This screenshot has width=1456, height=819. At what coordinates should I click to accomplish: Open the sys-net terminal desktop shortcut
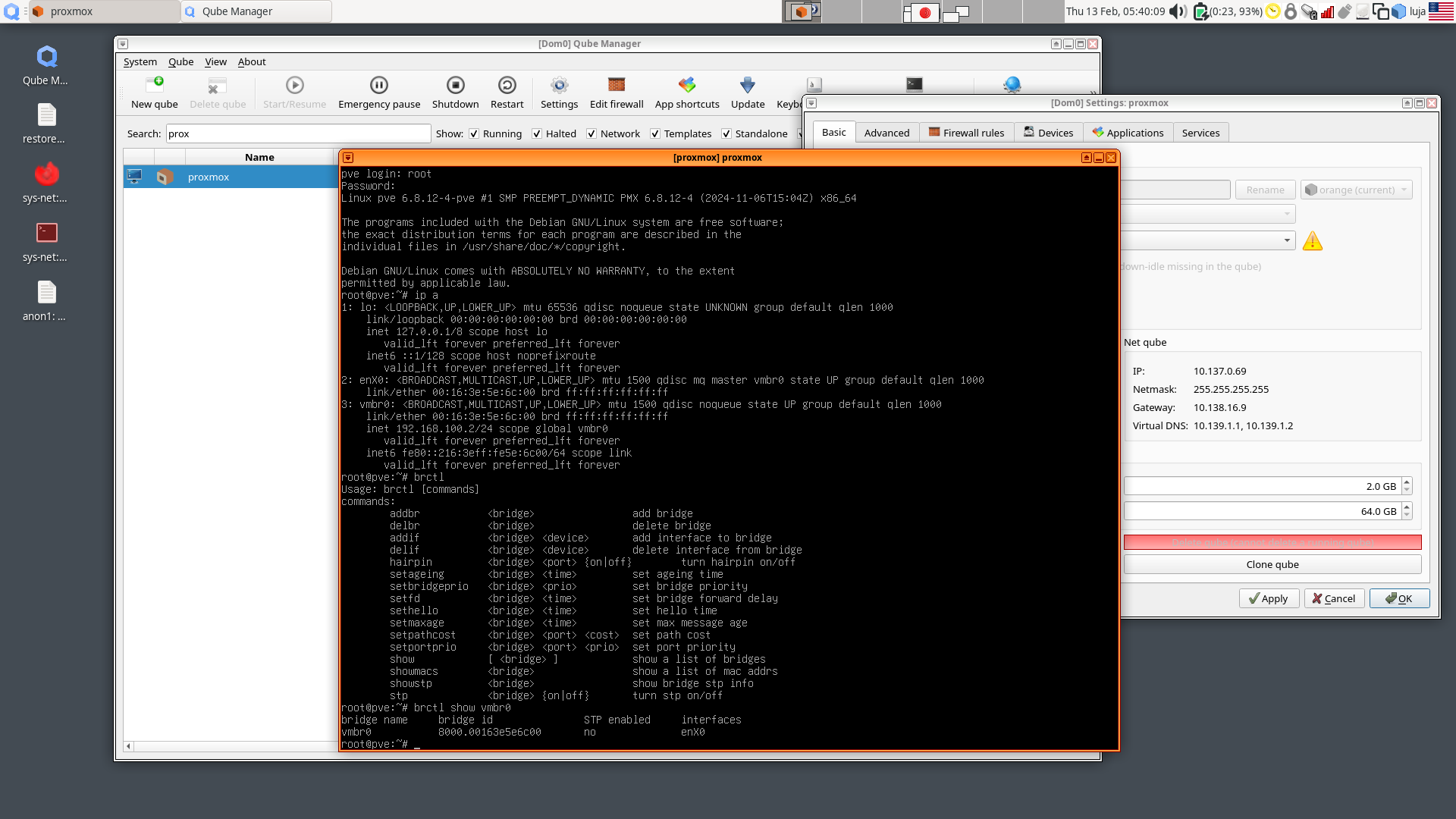pos(46,242)
